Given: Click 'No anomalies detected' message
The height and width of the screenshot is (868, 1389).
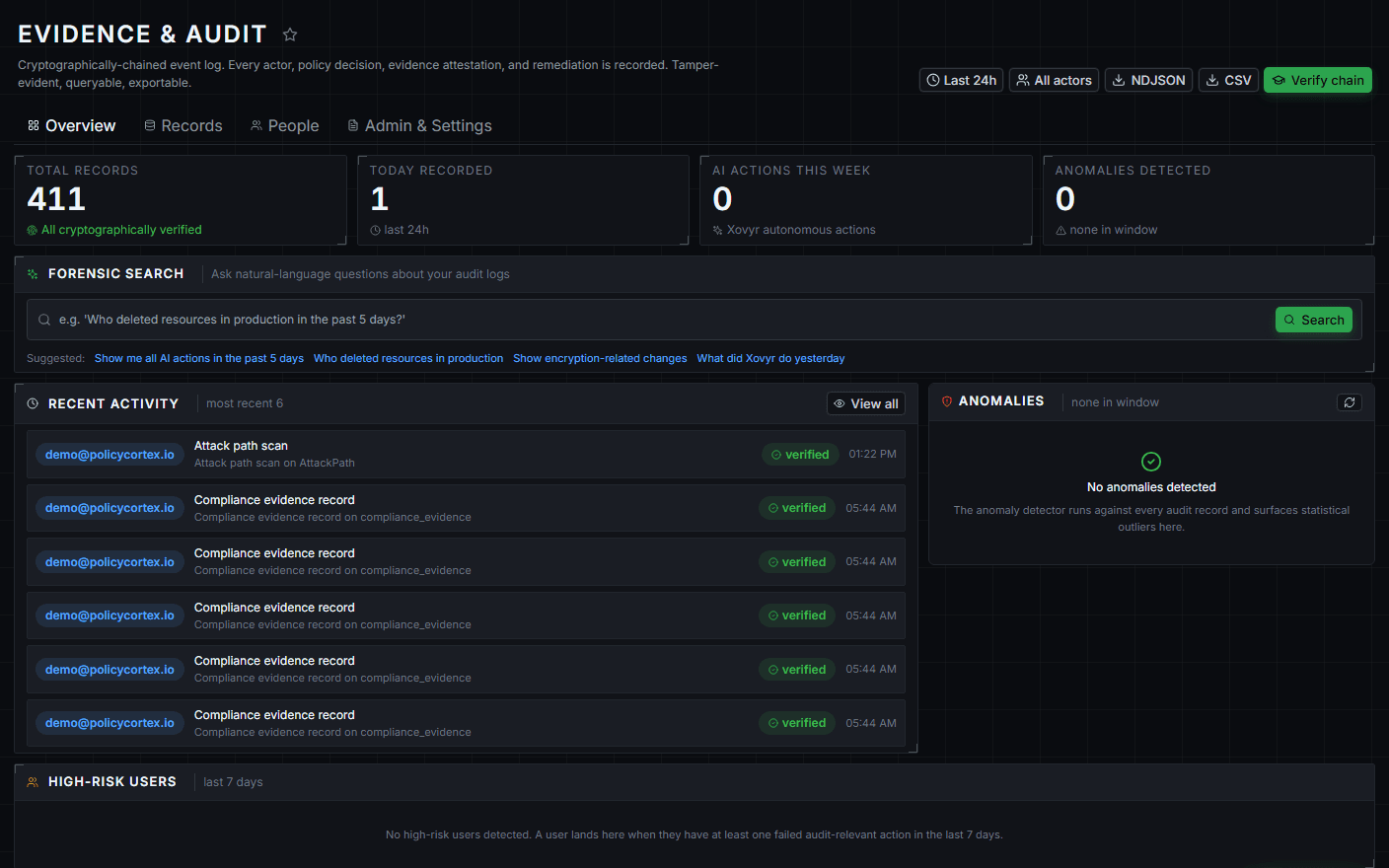Looking at the screenshot, I should (x=1151, y=487).
